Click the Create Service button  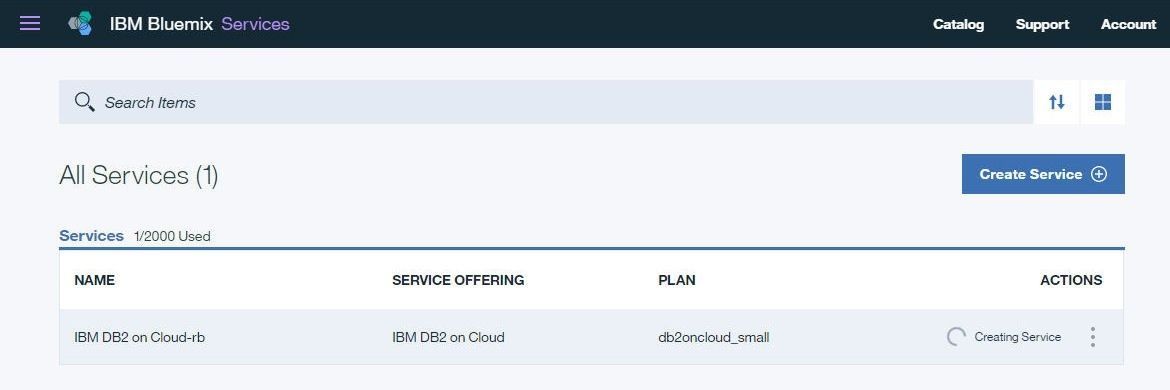[1043, 174]
